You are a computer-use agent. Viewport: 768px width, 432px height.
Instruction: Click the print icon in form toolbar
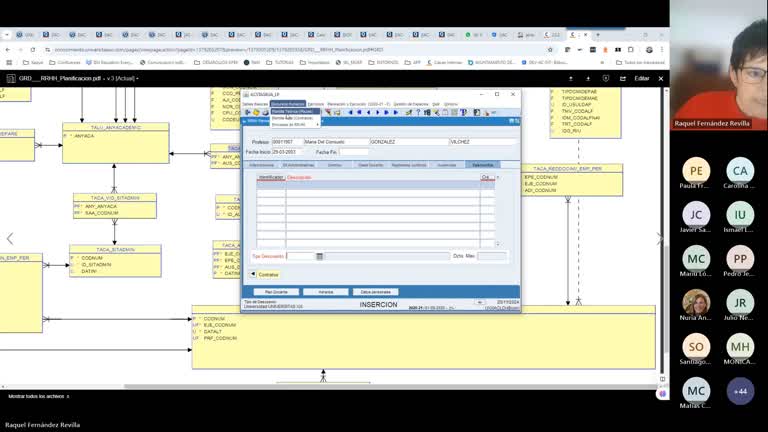click(x=265, y=113)
